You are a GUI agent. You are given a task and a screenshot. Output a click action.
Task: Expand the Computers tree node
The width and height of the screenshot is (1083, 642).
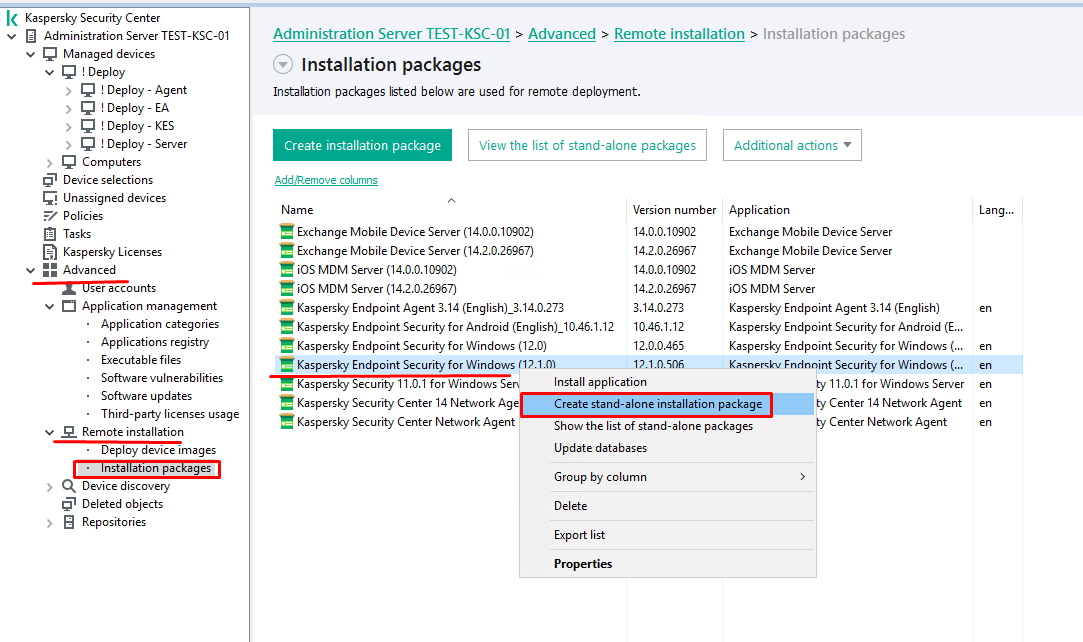point(50,162)
